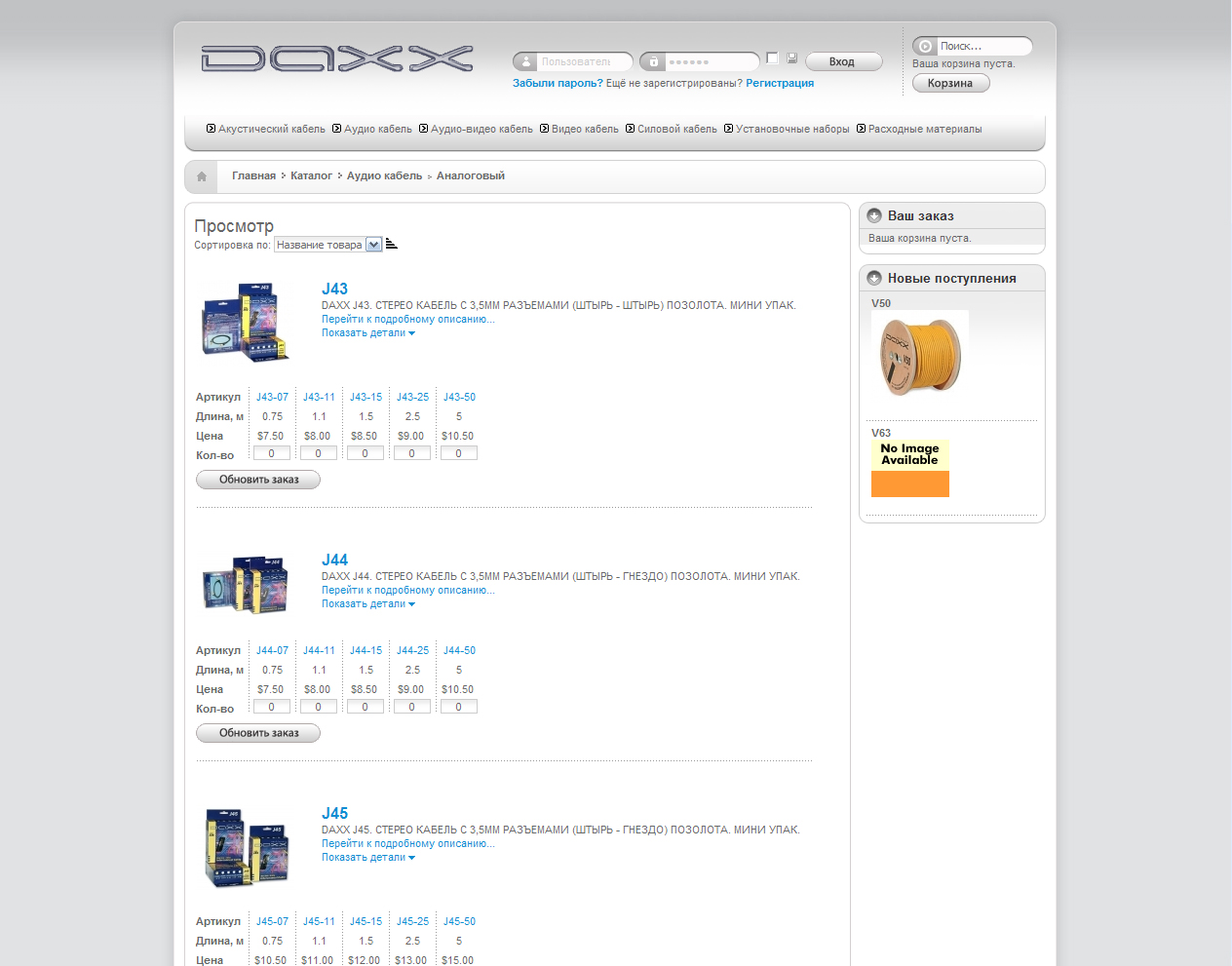Click Обновить заказ under J43
This screenshot has height=966, width=1232.
(x=258, y=480)
